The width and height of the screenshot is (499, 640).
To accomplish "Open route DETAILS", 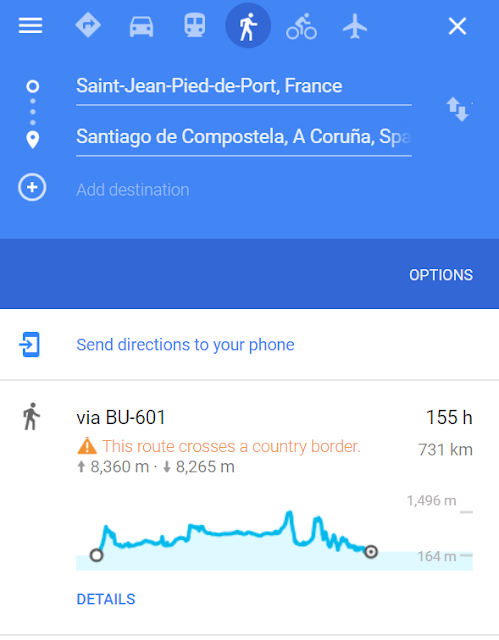I will [x=106, y=599].
